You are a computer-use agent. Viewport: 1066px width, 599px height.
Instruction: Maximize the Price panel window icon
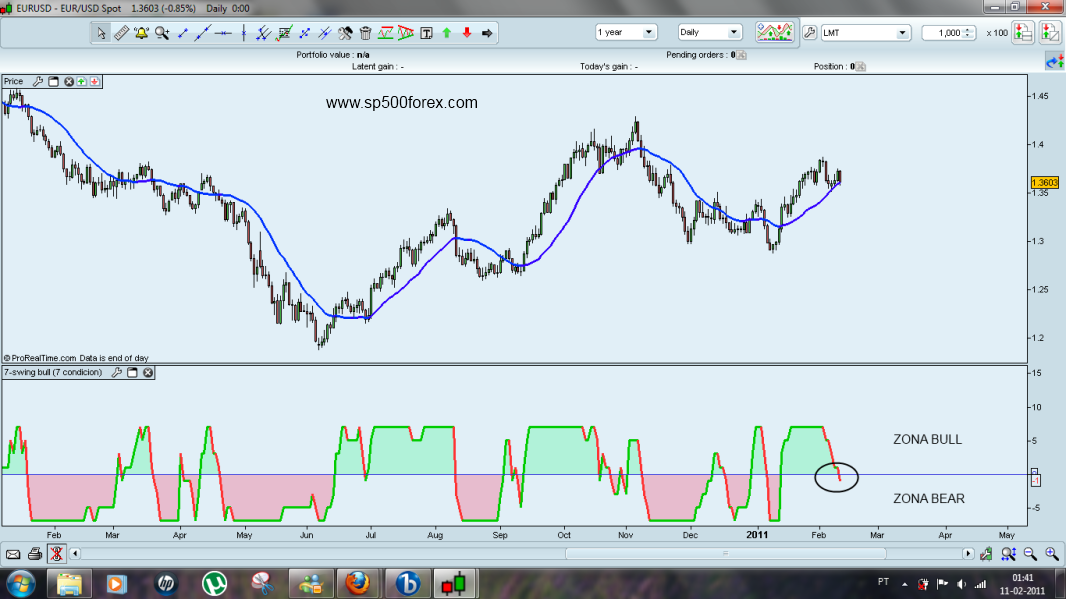pyautogui.click(x=54, y=82)
